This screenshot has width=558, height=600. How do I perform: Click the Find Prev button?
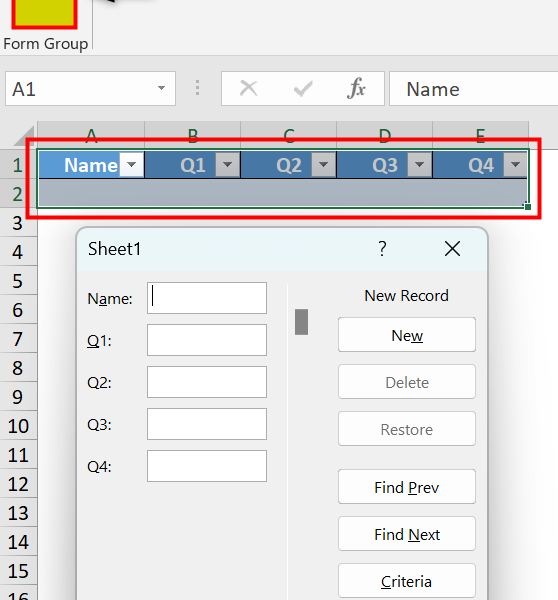click(x=407, y=487)
